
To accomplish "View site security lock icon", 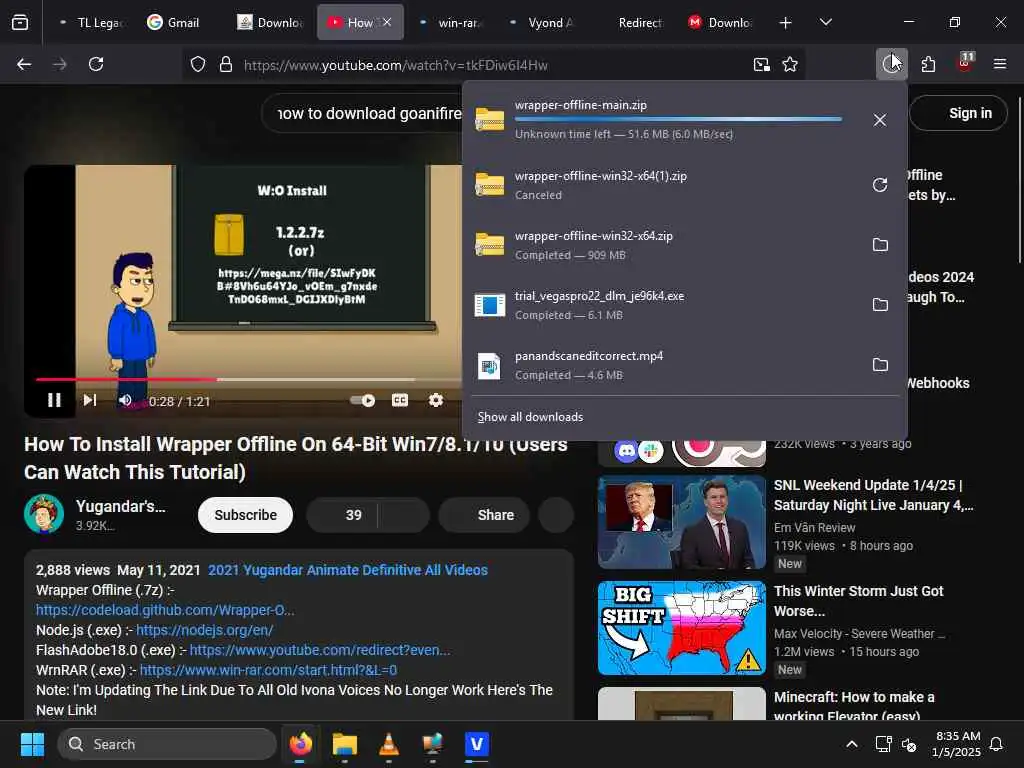I will click(226, 65).
